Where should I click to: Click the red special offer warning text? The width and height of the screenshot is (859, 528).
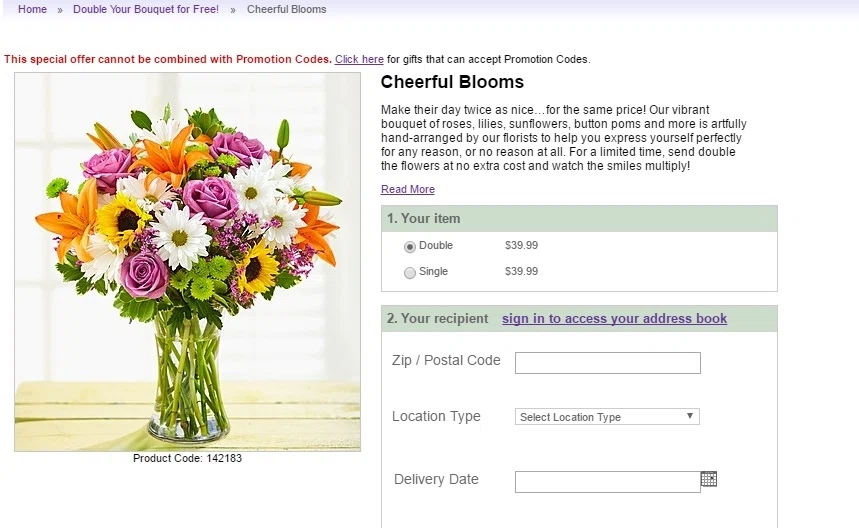coord(168,59)
